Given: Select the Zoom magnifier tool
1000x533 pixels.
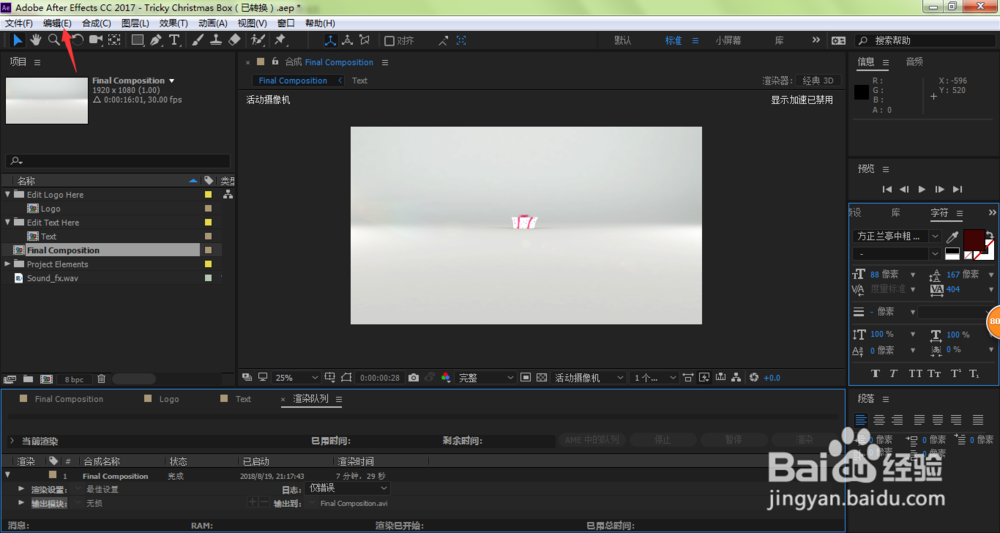Looking at the screenshot, I should [54, 40].
